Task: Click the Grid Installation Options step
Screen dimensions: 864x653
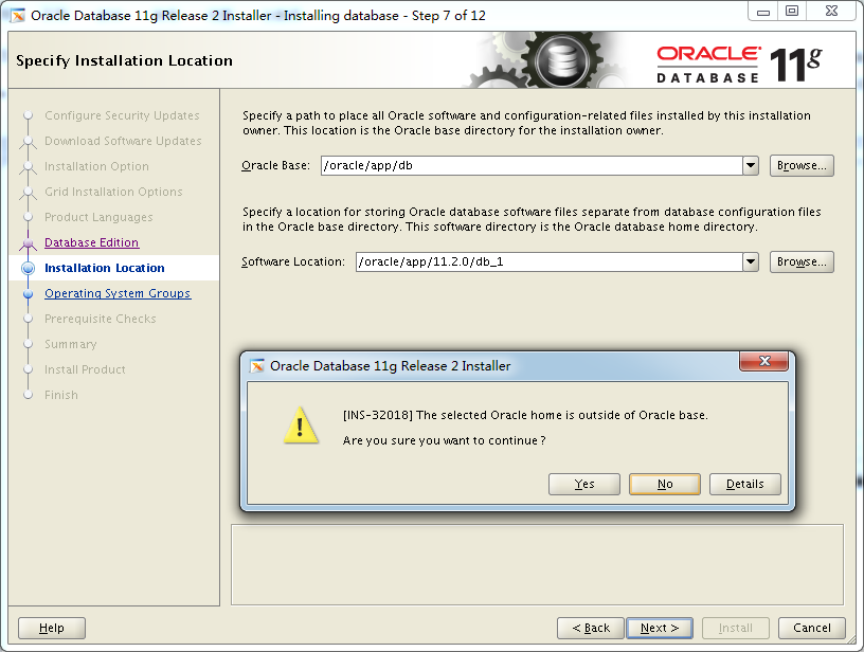Action: coord(114,192)
